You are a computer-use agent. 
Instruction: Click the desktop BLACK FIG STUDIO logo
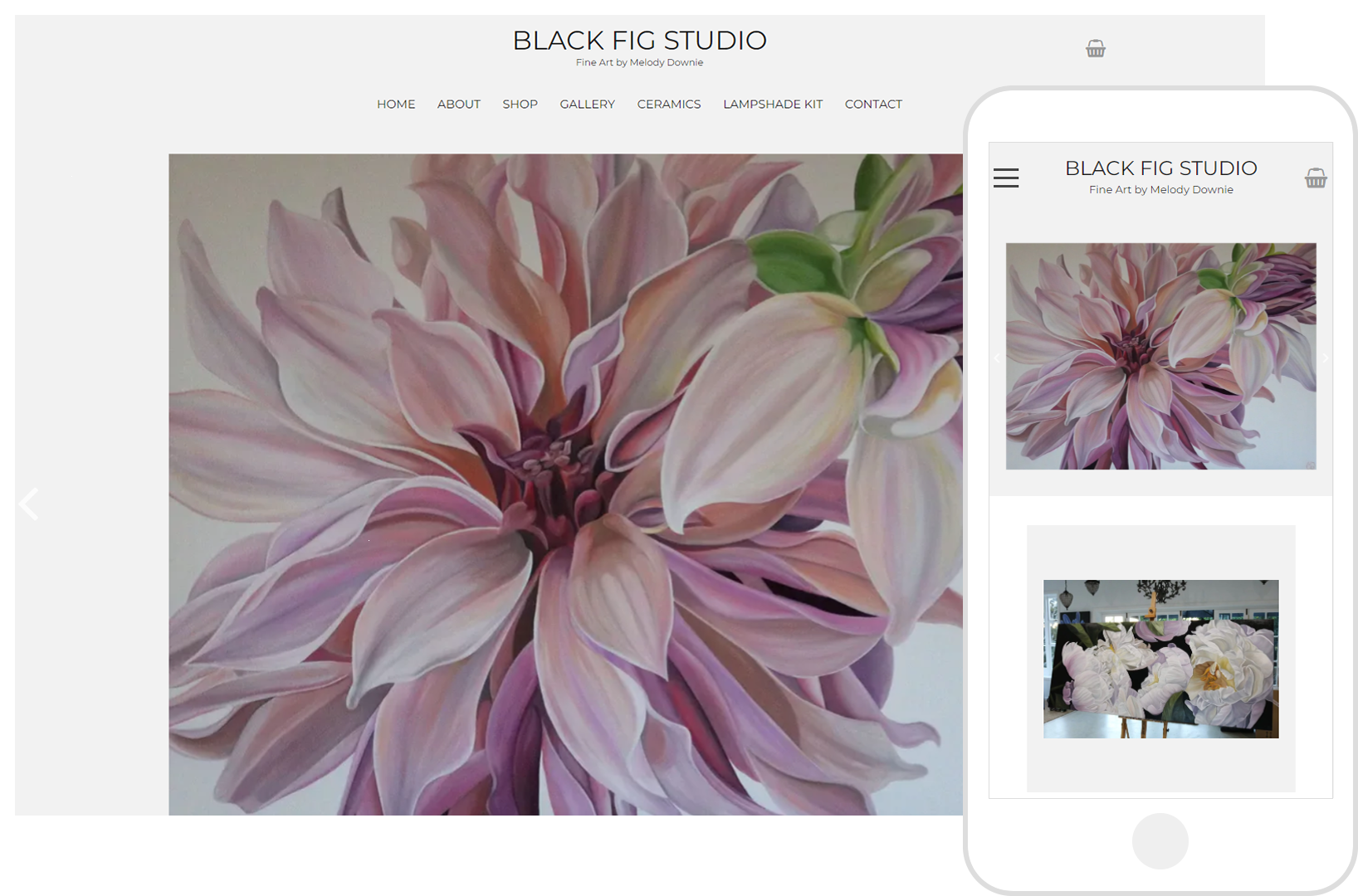coord(639,41)
